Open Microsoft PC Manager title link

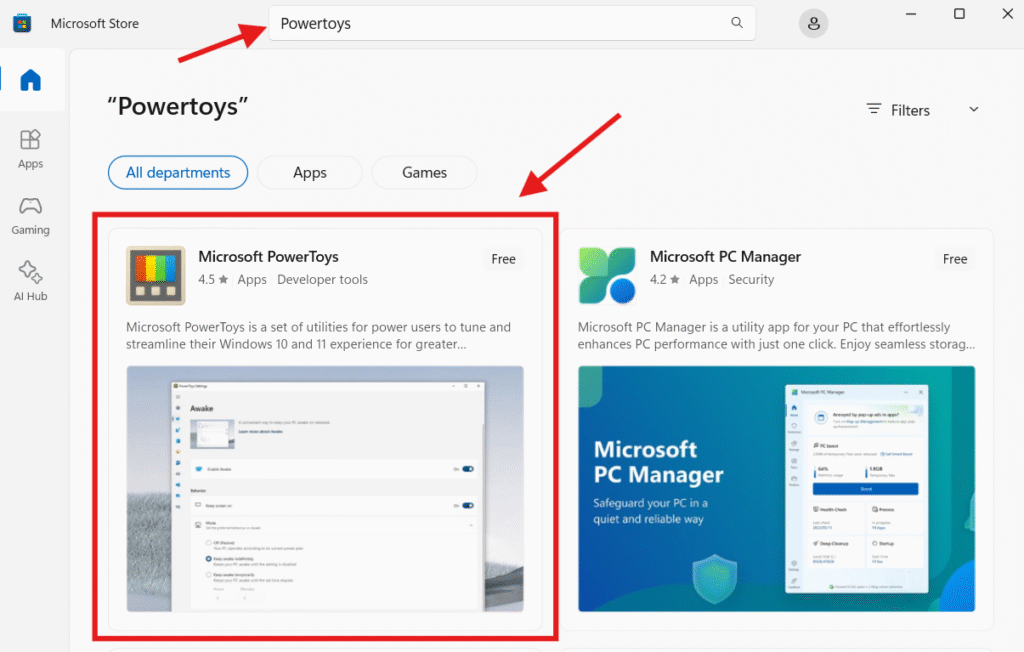click(725, 257)
